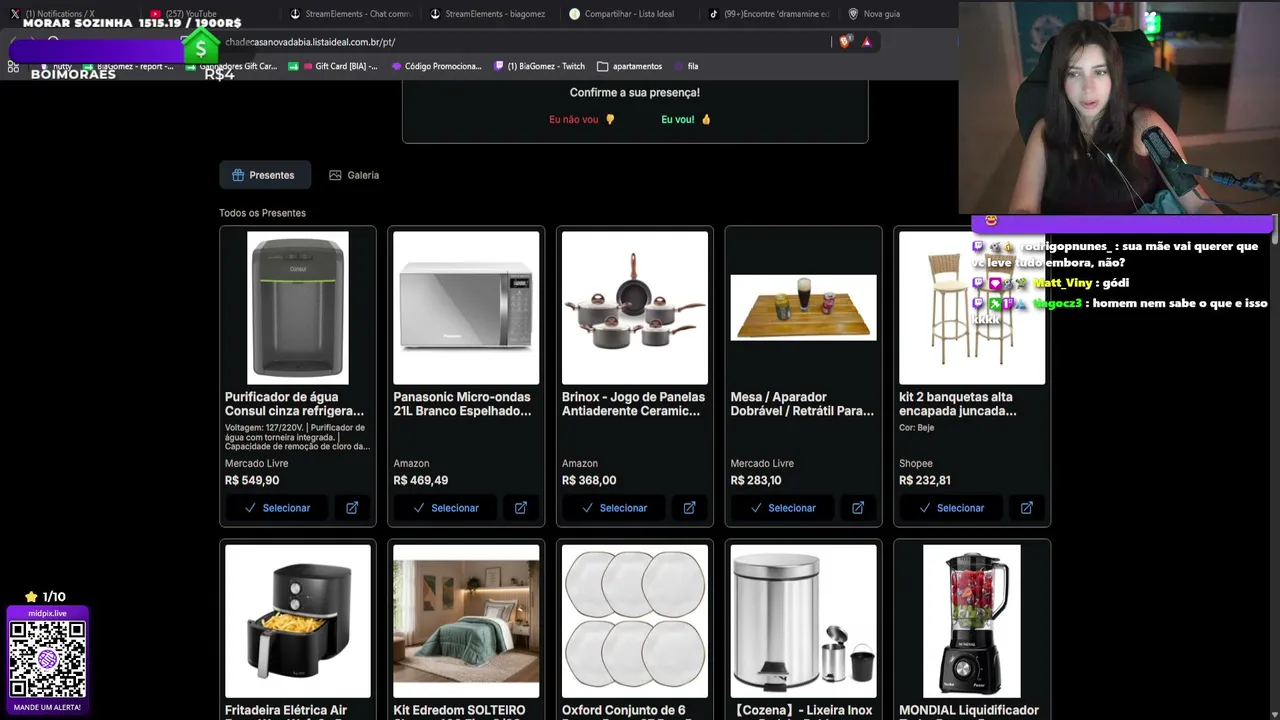Image resolution: width=1280 pixels, height=720 pixels.
Task: Click the Mesa / Aparador Dobrável title
Action: pyautogui.click(x=802, y=404)
